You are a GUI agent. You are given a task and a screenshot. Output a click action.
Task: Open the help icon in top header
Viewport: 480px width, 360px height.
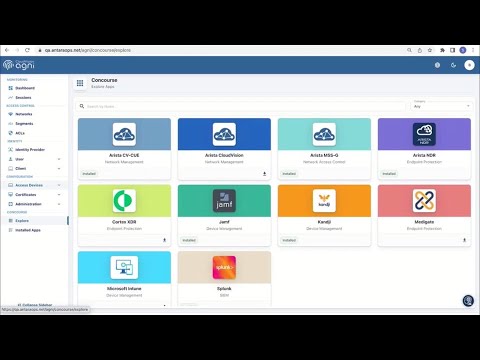437,65
